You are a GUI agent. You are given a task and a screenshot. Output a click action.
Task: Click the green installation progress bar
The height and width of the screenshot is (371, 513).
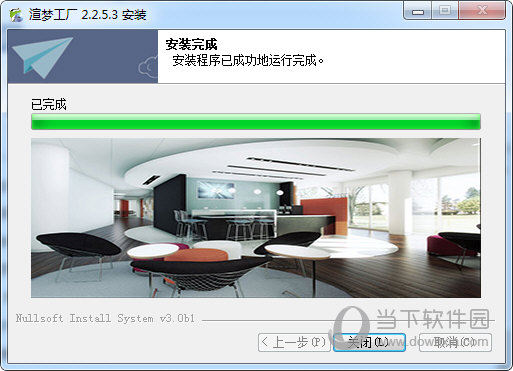tap(256, 122)
